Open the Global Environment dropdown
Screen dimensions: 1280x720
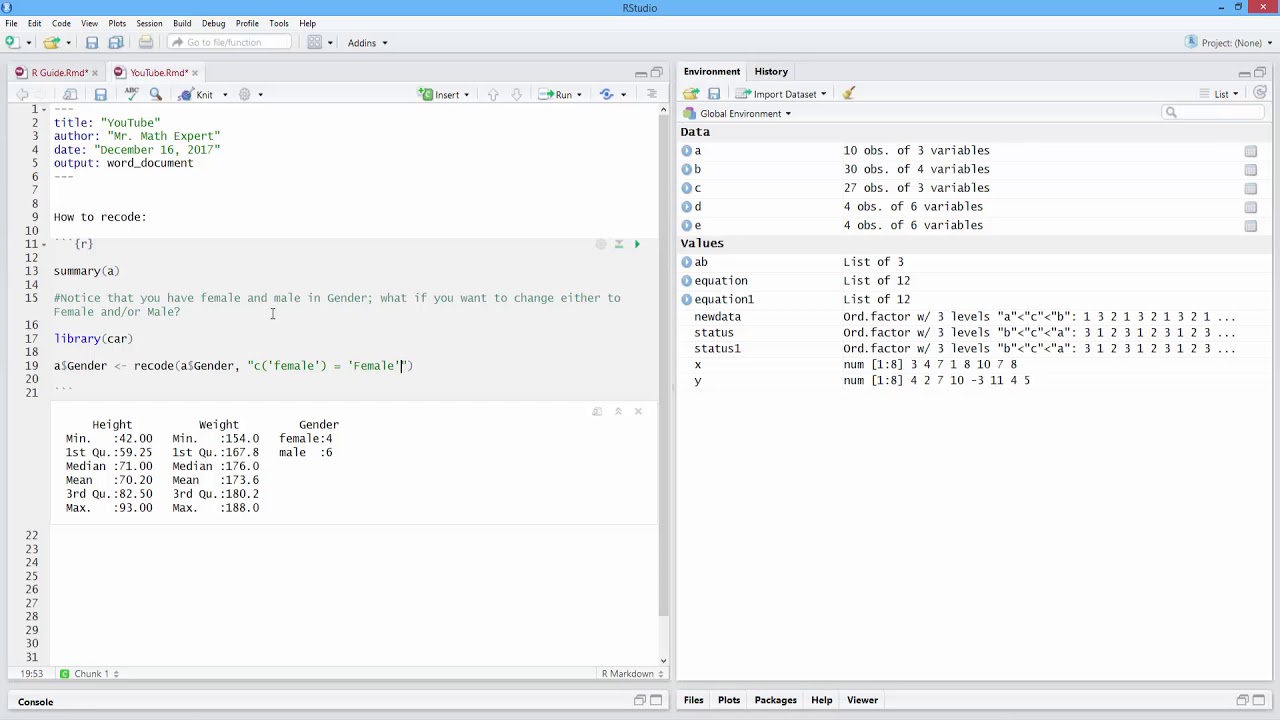[737, 113]
